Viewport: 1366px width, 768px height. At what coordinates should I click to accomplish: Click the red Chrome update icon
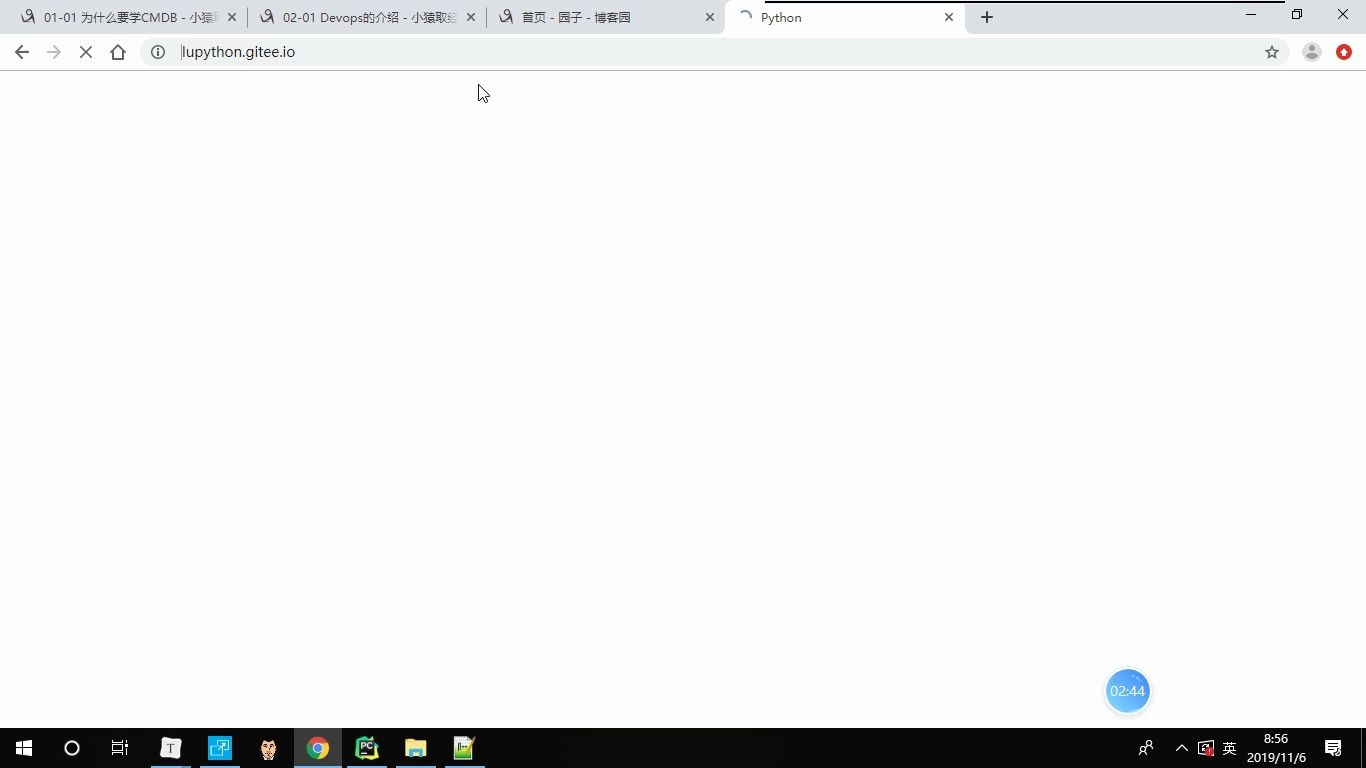click(x=1344, y=52)
